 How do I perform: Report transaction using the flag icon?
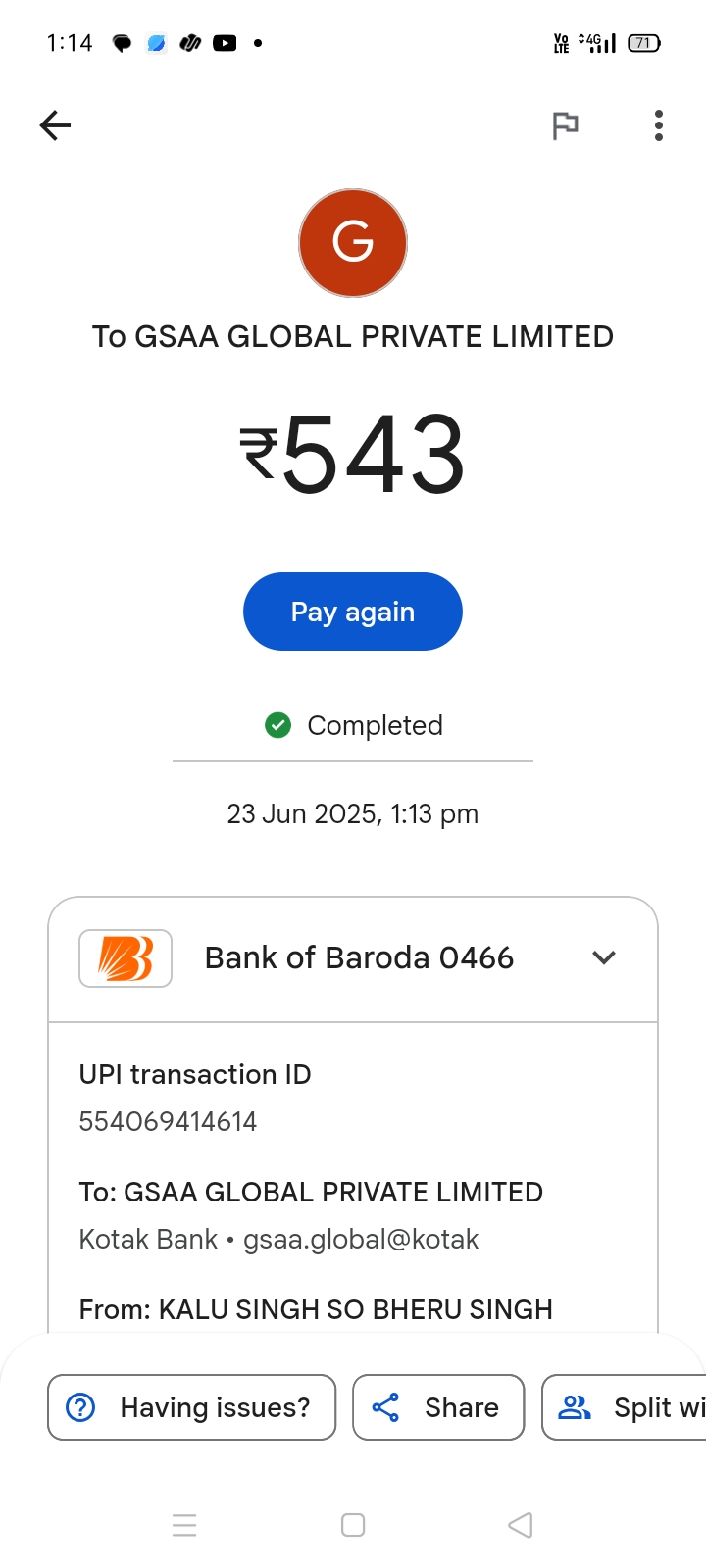[565, 125]
